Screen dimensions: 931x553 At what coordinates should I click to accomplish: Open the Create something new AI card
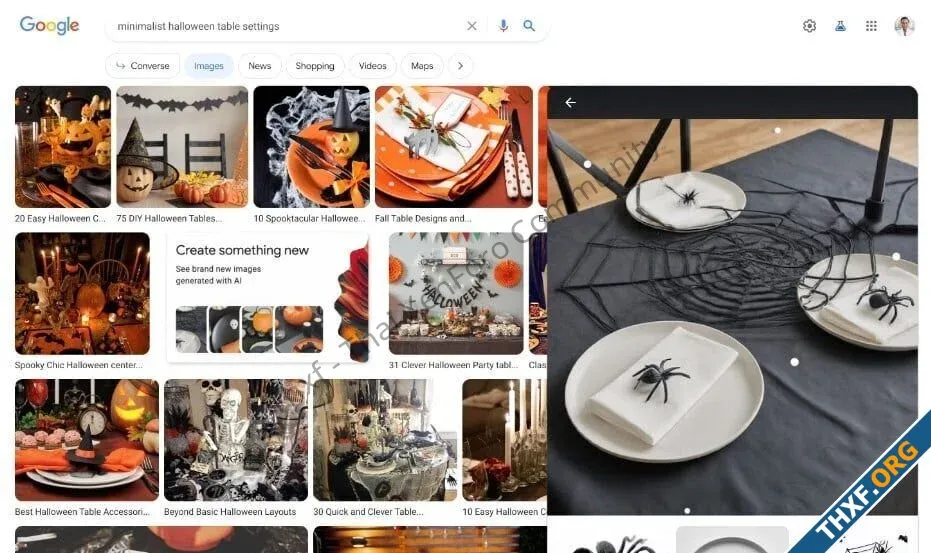click(x=268, y=298)
